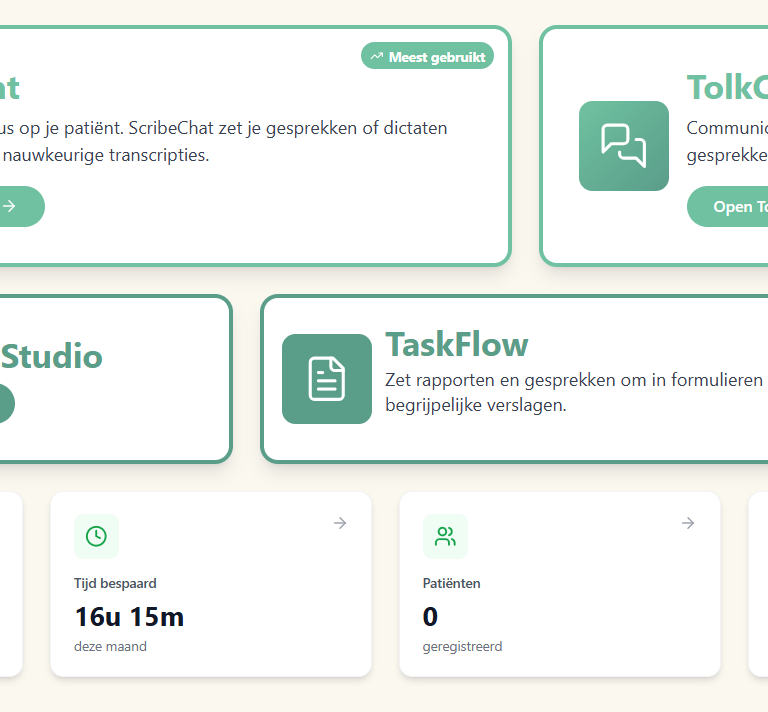Image resolution: width=768 pixels, height=712 pixels.
Task: Open the Studio card title
Action: 52,356
